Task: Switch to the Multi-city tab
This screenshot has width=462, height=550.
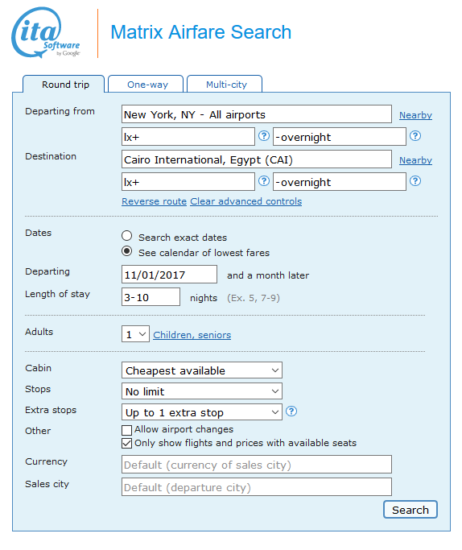Action: 225,84
